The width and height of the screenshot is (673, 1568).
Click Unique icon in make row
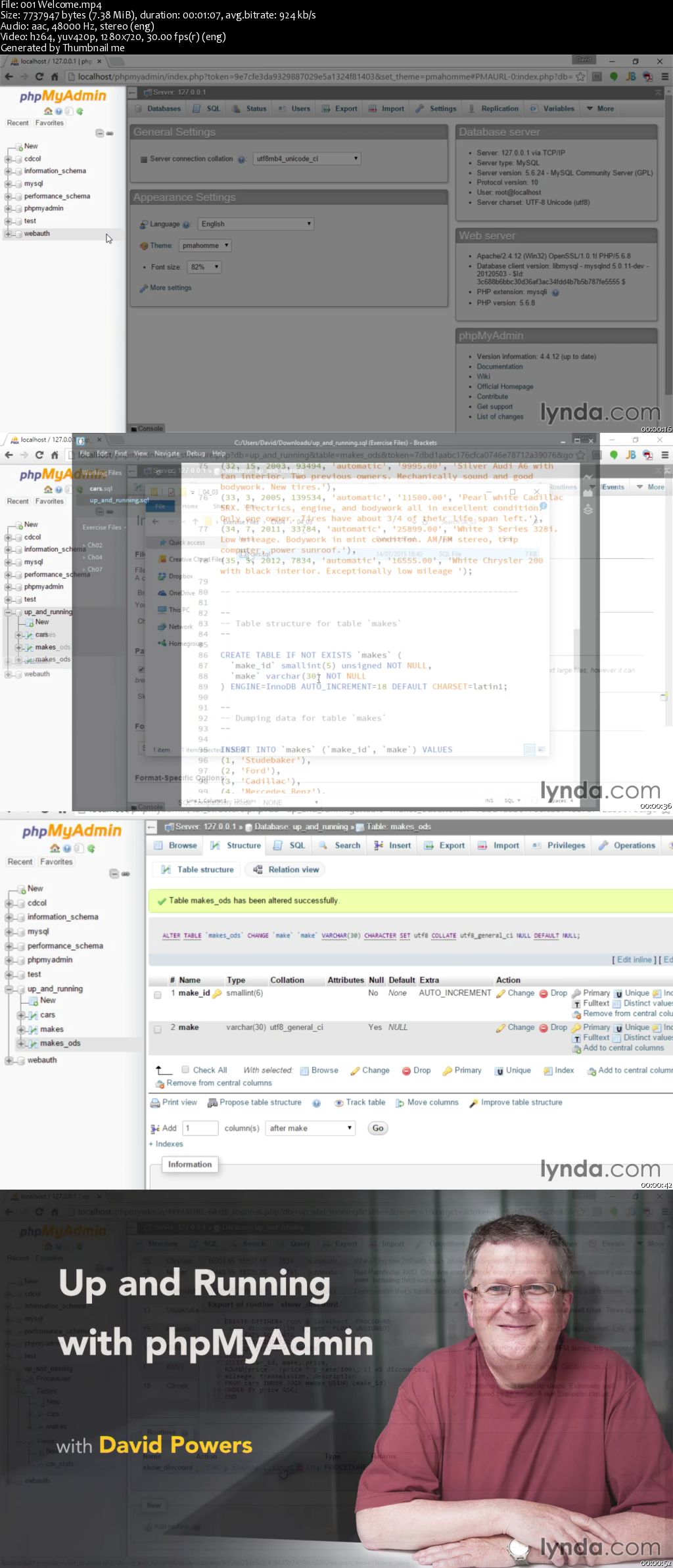(618, 1027)
